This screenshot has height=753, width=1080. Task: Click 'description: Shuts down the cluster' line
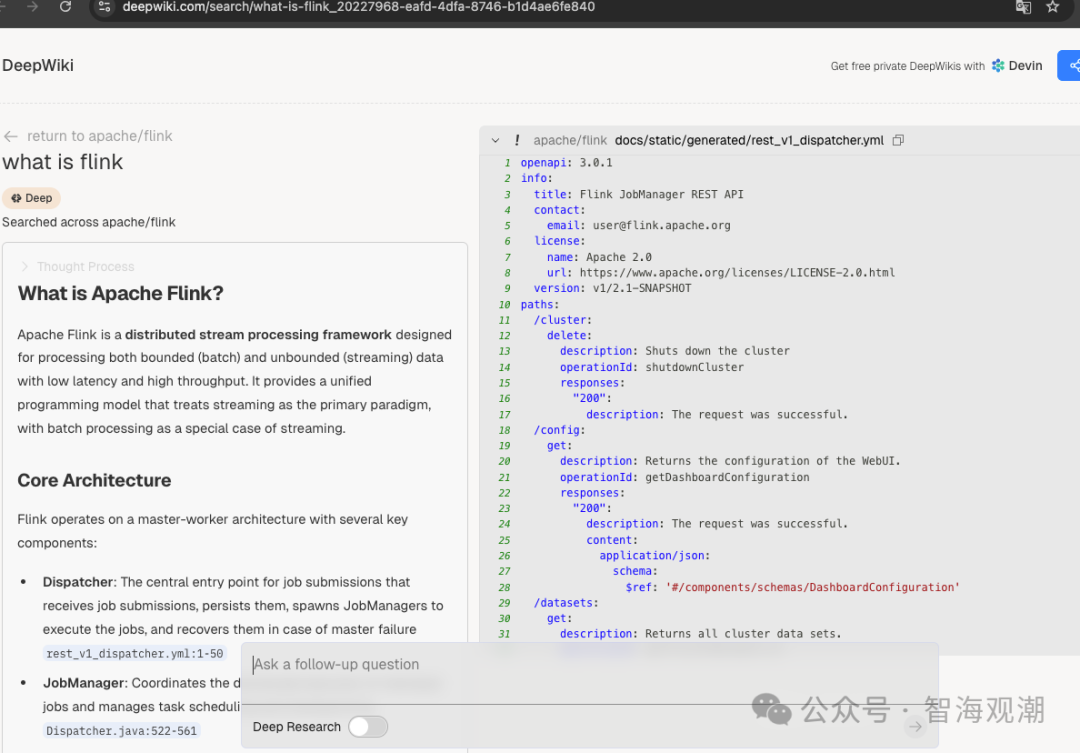(x=675, y=351)
